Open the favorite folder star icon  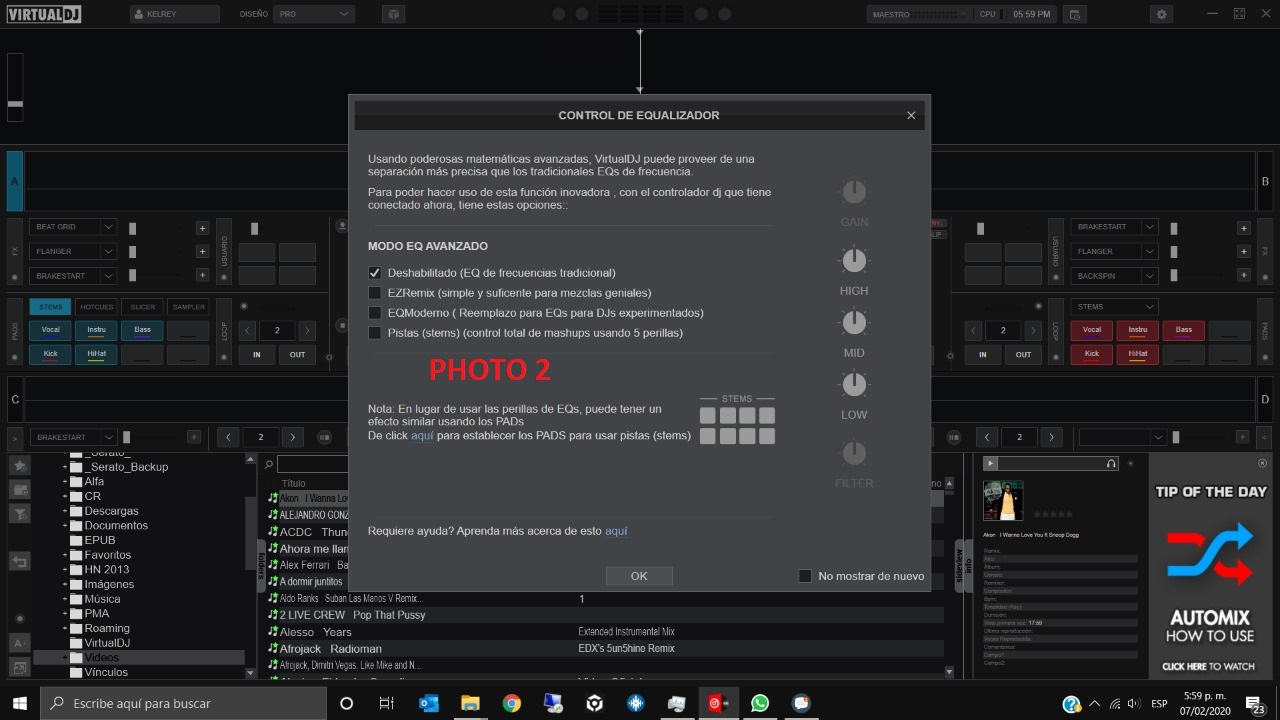20,466
